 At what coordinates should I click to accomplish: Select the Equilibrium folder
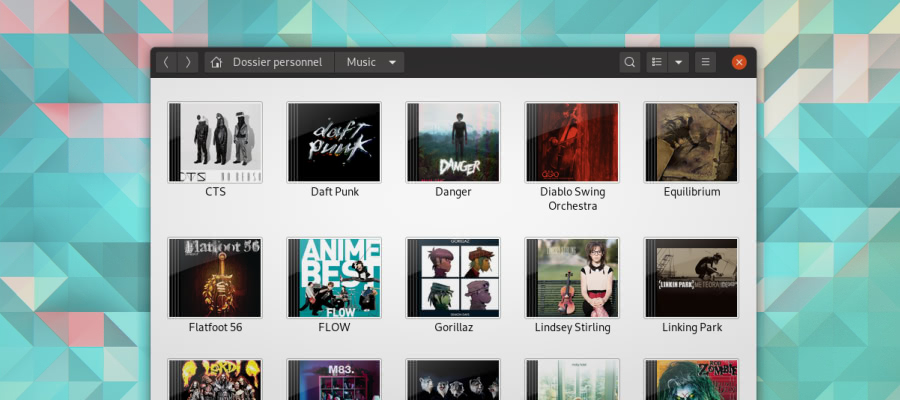tap(691, 142)
